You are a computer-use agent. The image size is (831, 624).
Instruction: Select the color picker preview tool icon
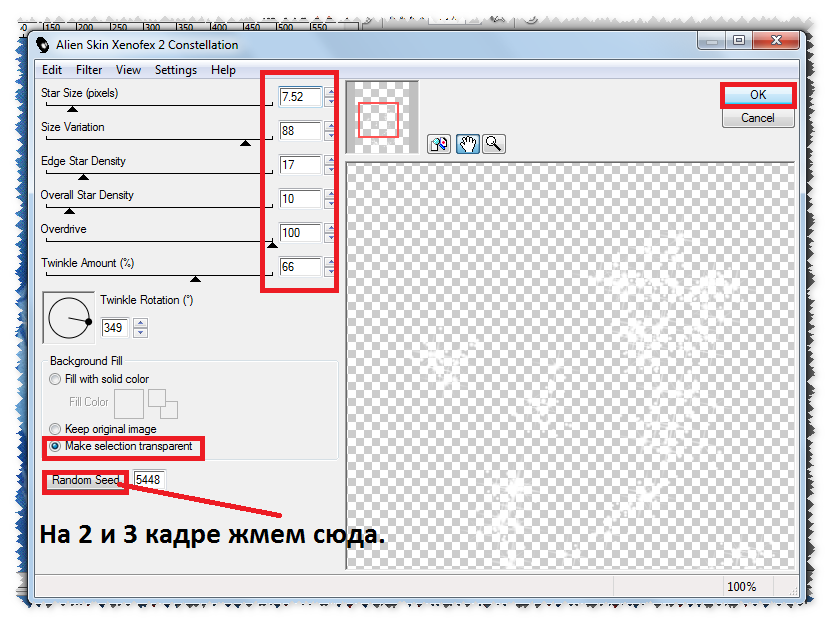click(439, 144)
